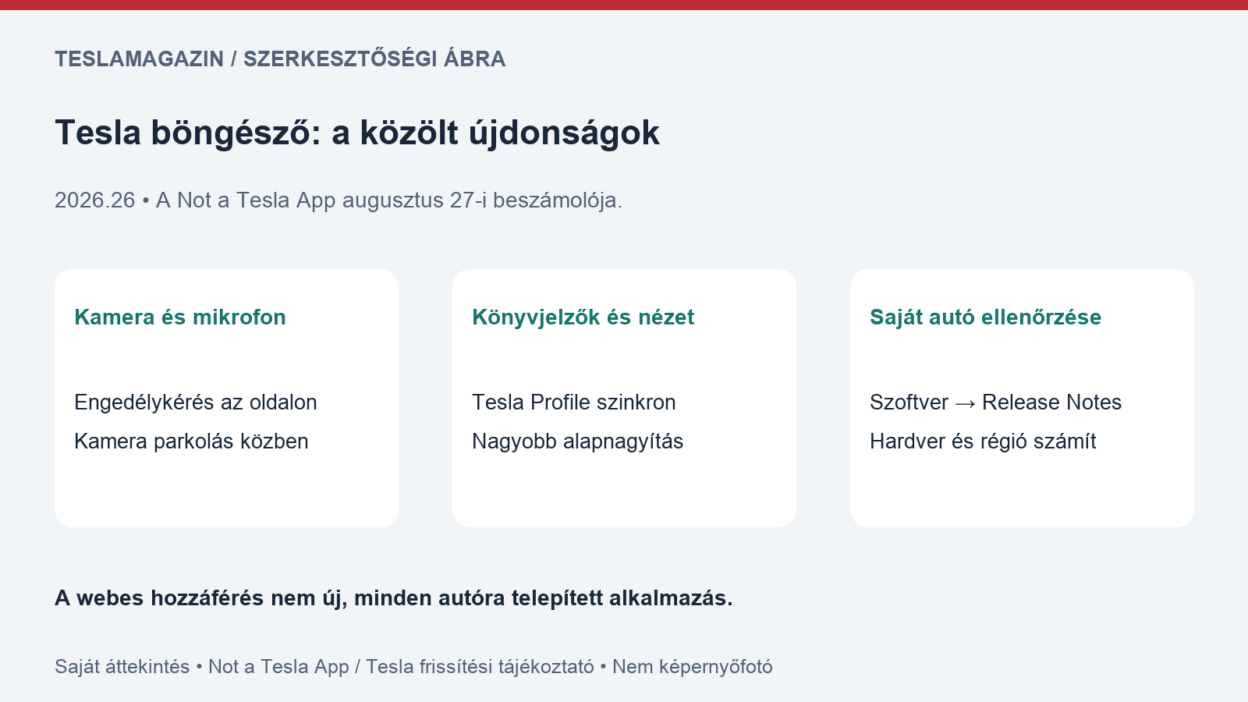Click the header 'TESLAMAGAZIN / SZERKESZTŐSÉGI ÁBRA'

click(x=280, y=59)
